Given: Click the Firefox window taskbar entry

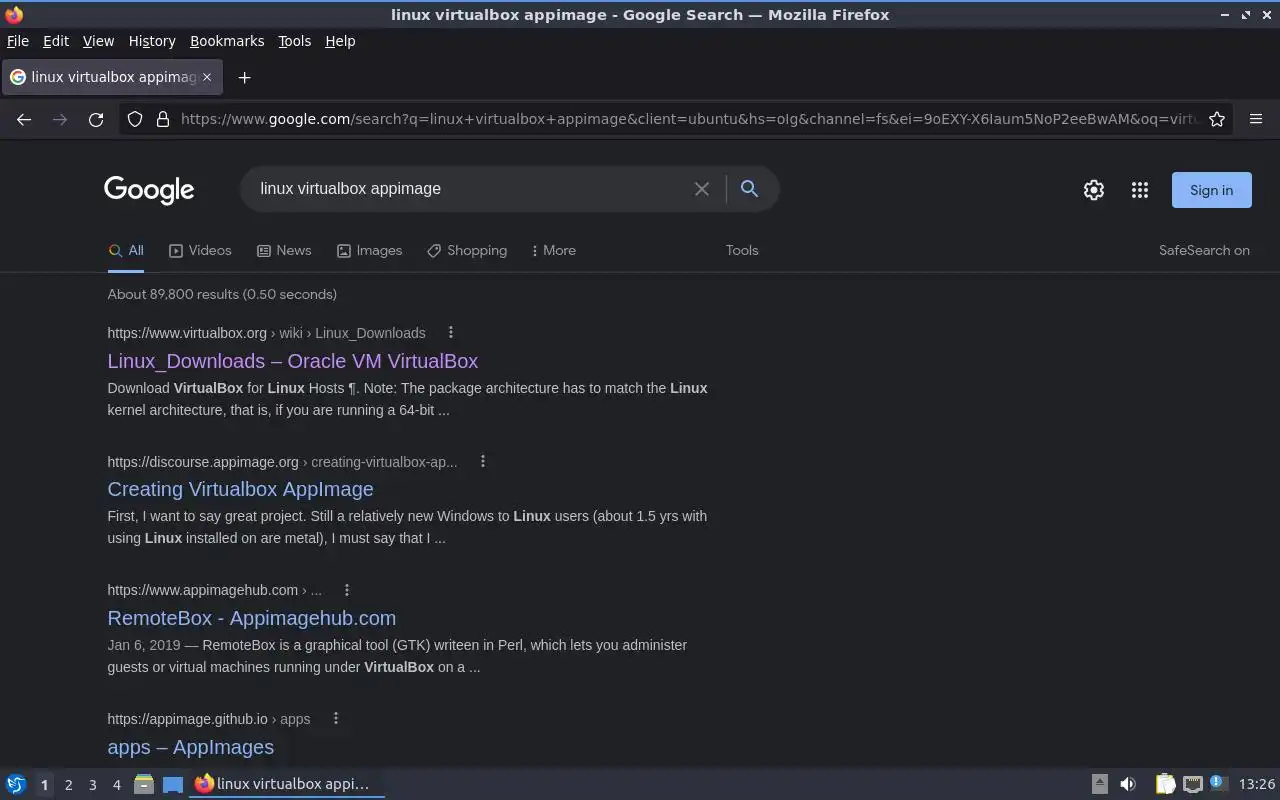Looking at the screenshot, I should (x=287, y=784).
